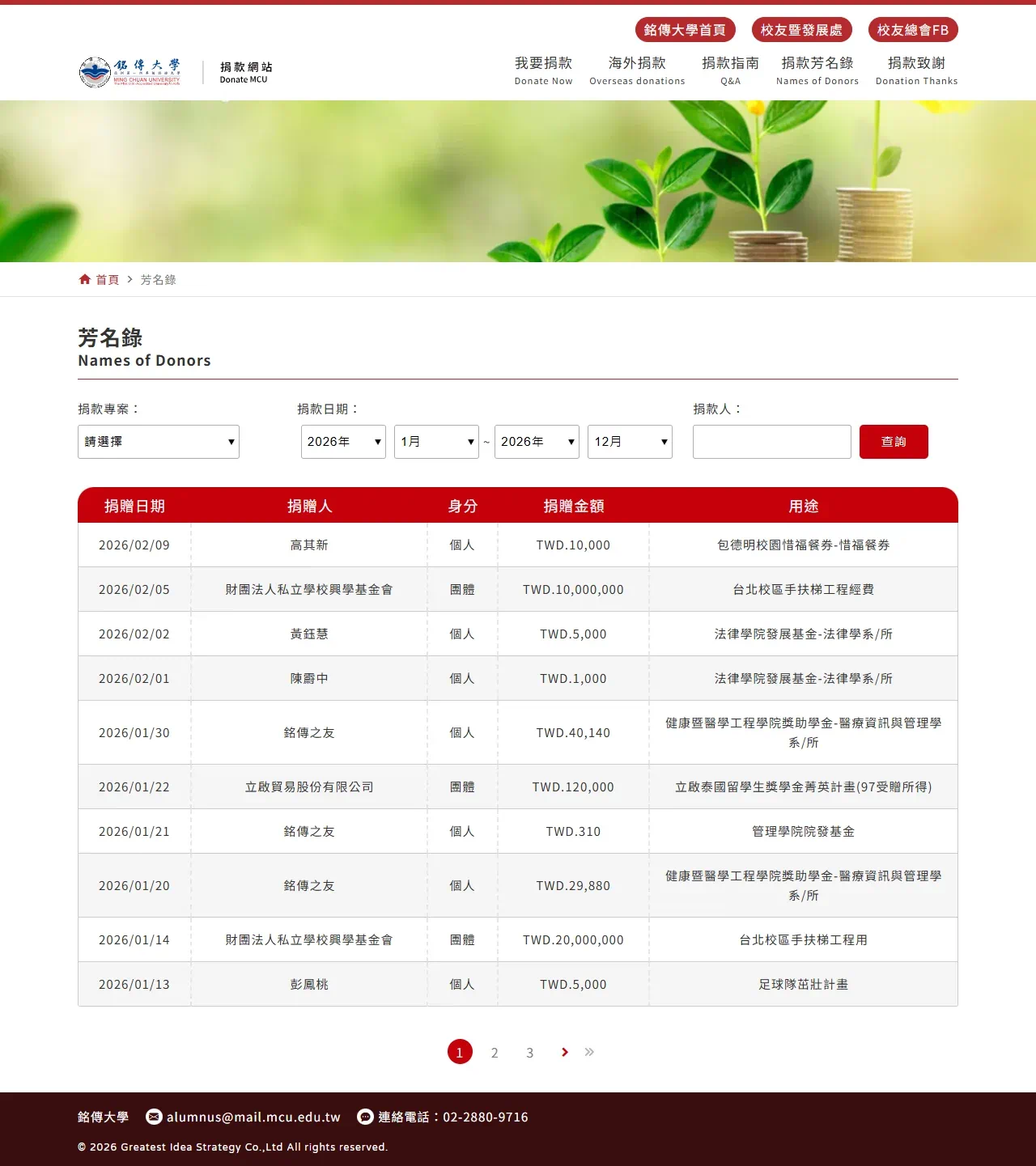Visit the 校友總會FB page
The width and height of the screenshot is (1036, 1166).
[913, 30]
